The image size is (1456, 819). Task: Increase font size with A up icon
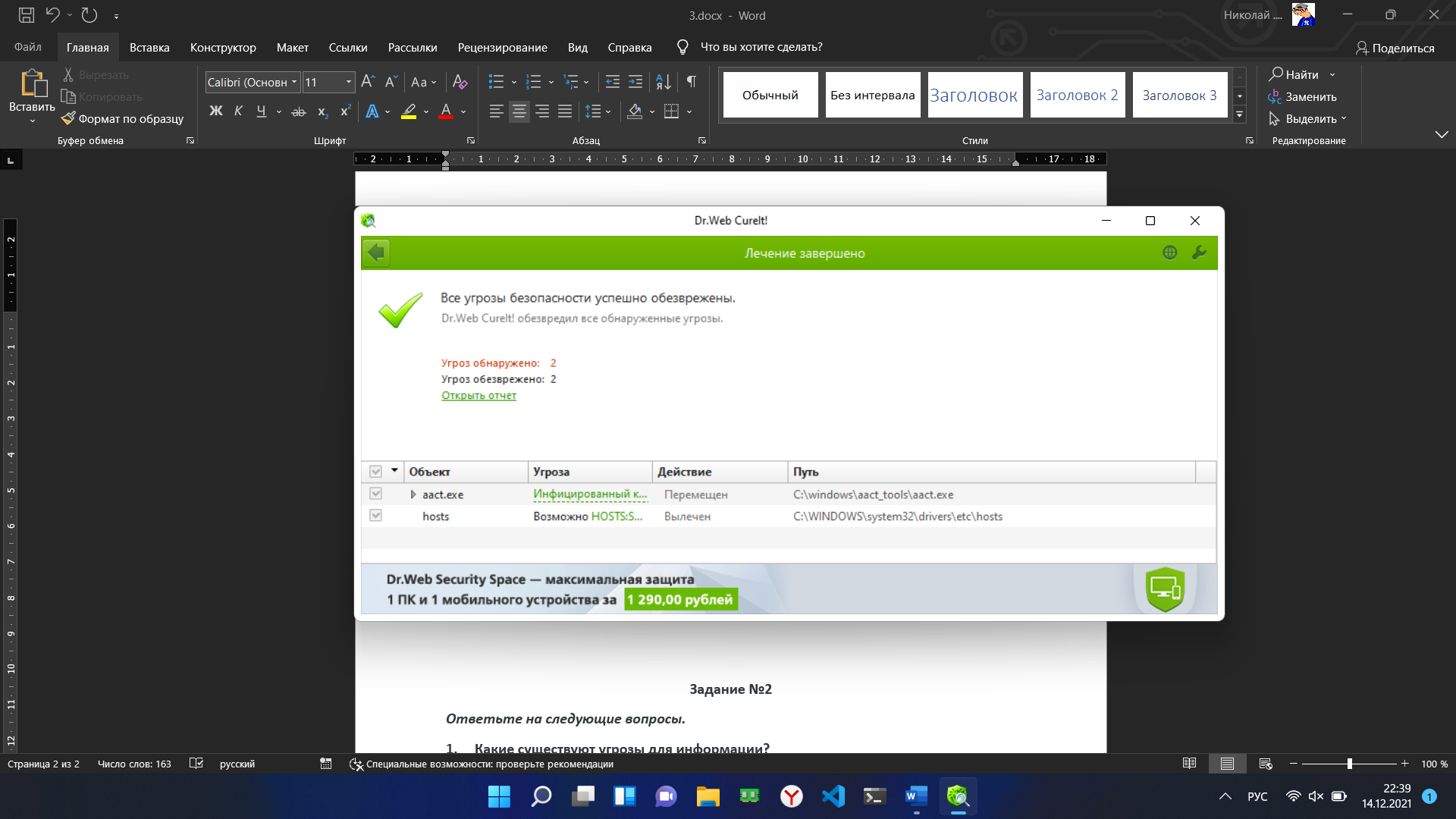pyautogui.click(x=368, y=82)
